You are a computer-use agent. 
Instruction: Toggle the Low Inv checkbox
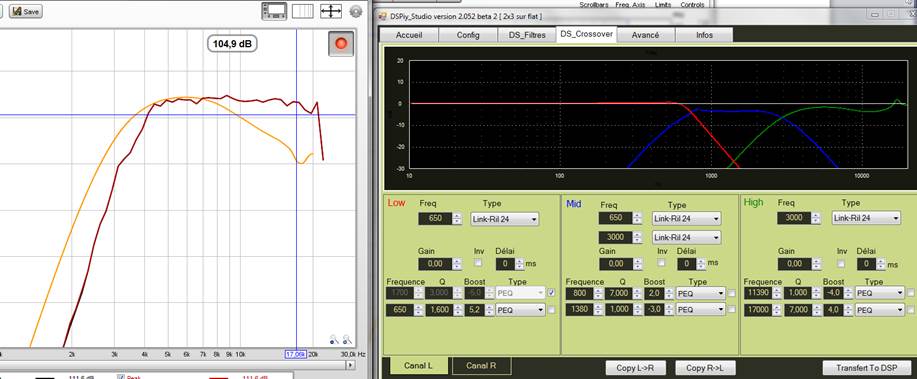click(x=478, y=263)
